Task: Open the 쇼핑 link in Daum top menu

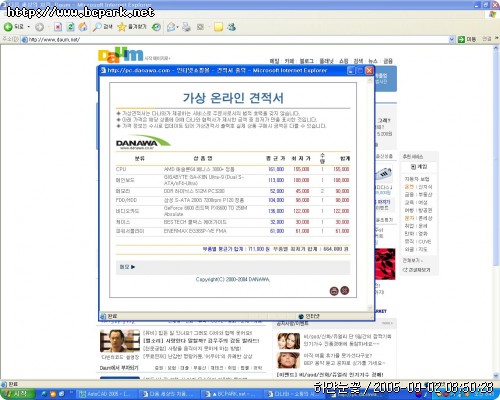Action: tap(344, 61)
